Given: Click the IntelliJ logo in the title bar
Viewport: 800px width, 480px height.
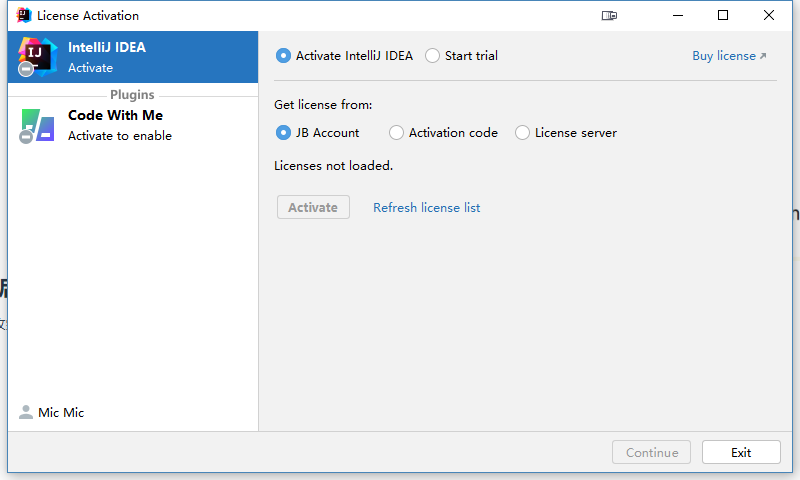Looking at the screenshot, I should pos(23,15).
